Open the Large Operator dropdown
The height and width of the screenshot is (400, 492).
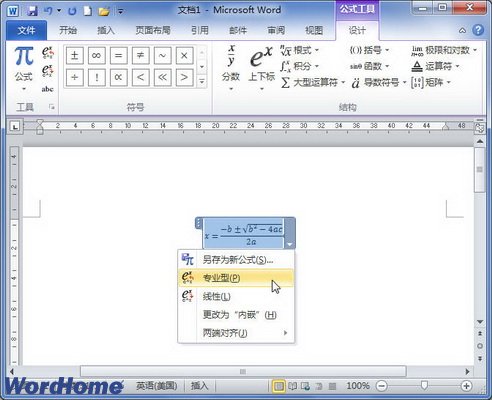point(313,82)
